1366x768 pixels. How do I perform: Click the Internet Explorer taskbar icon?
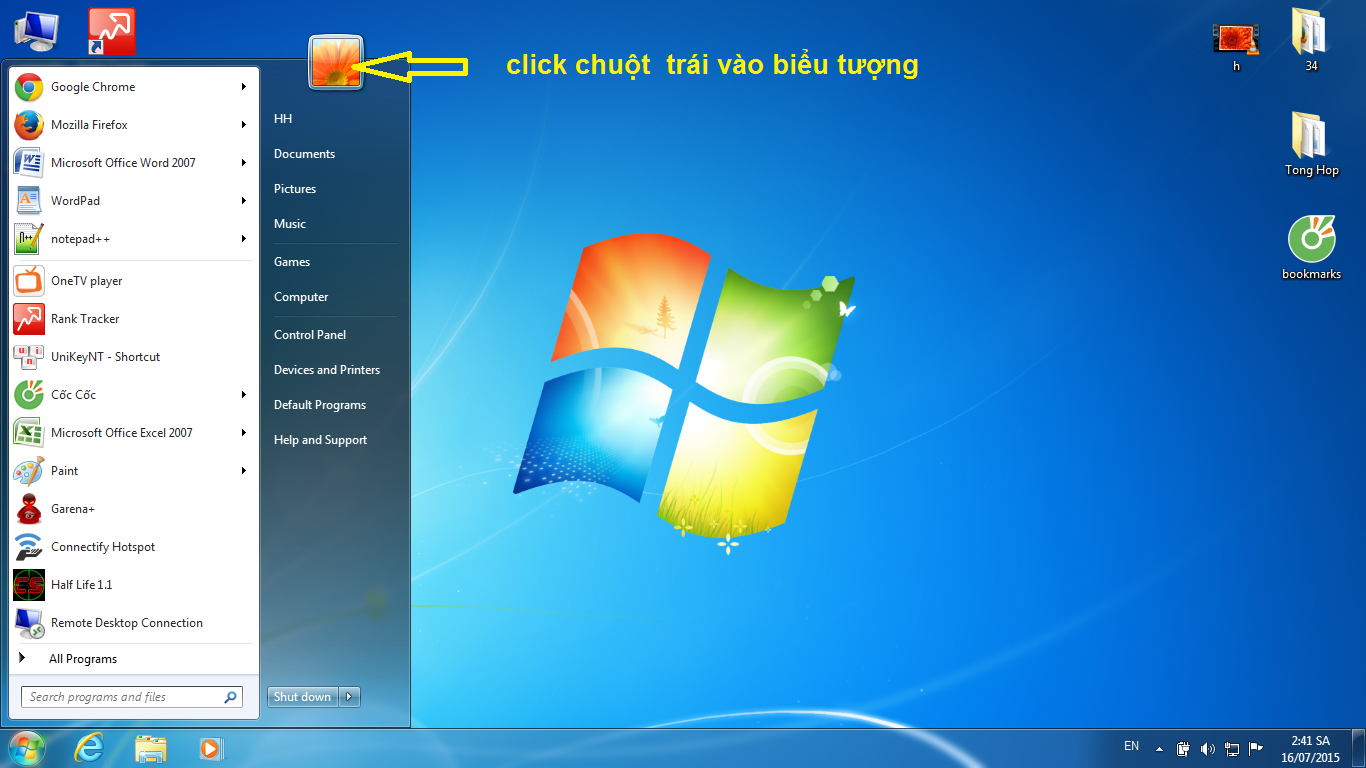click(89, 748)
